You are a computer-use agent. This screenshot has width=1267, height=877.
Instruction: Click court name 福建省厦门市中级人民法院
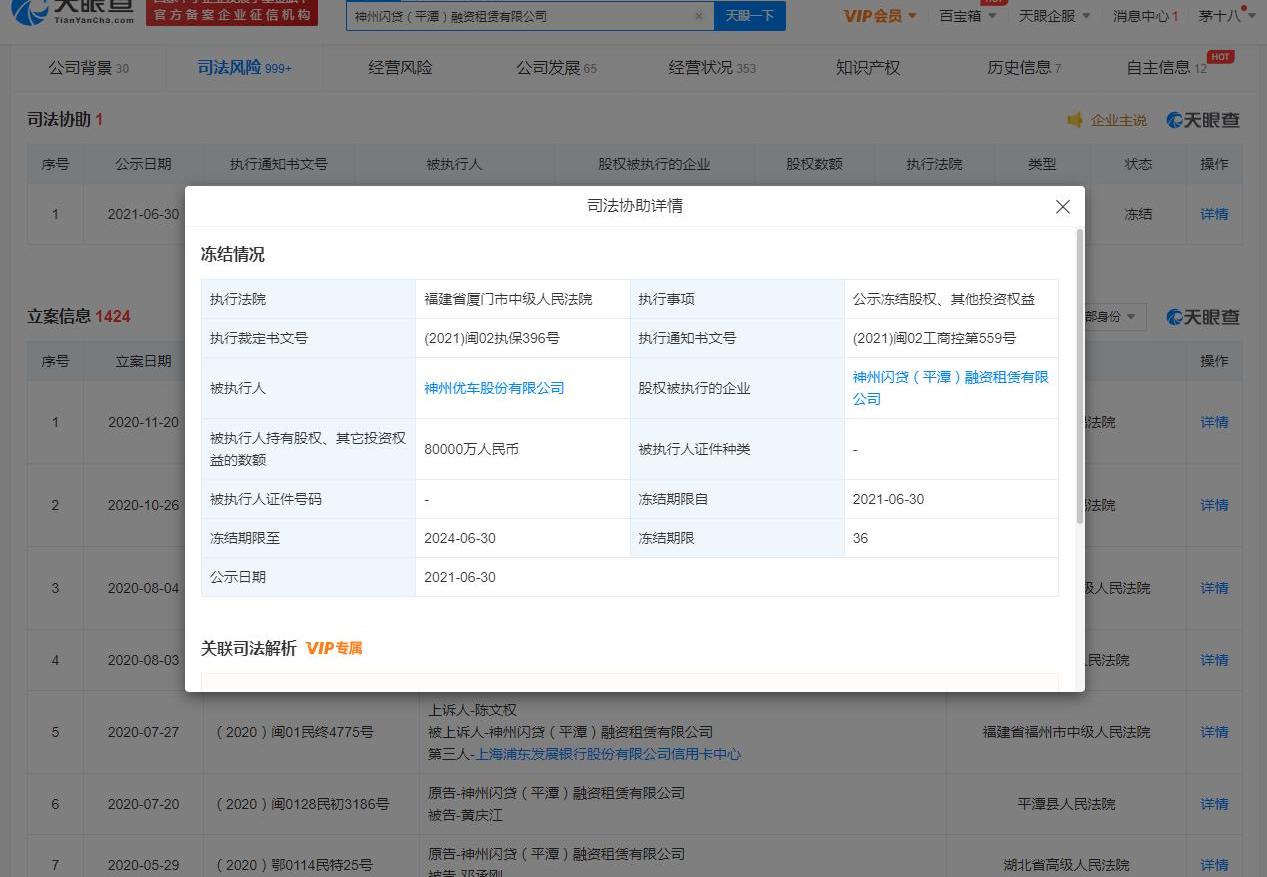click(508, 299)
